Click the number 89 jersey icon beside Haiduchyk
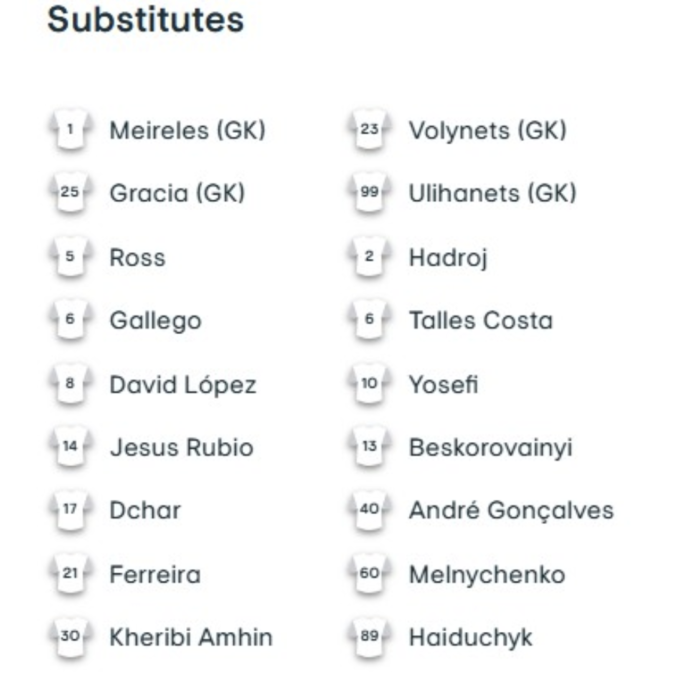The image size is (680, 689). pyautogui.click(x=369, y=638)
